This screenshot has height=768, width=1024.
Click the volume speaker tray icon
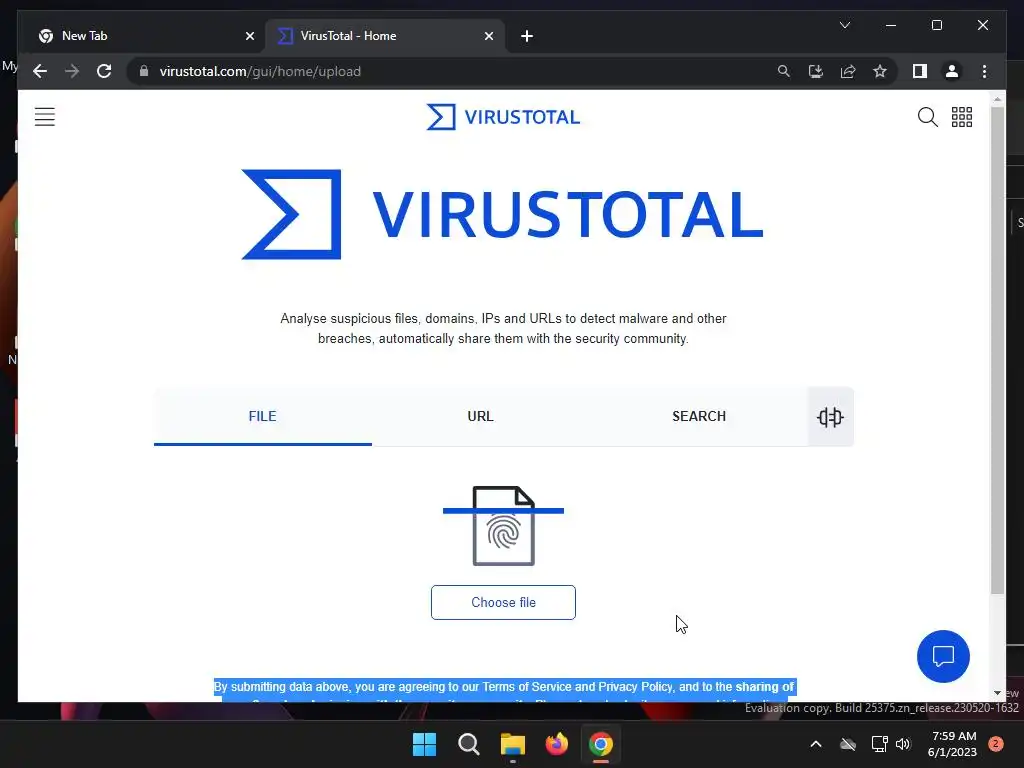click(x=903, y=744)
